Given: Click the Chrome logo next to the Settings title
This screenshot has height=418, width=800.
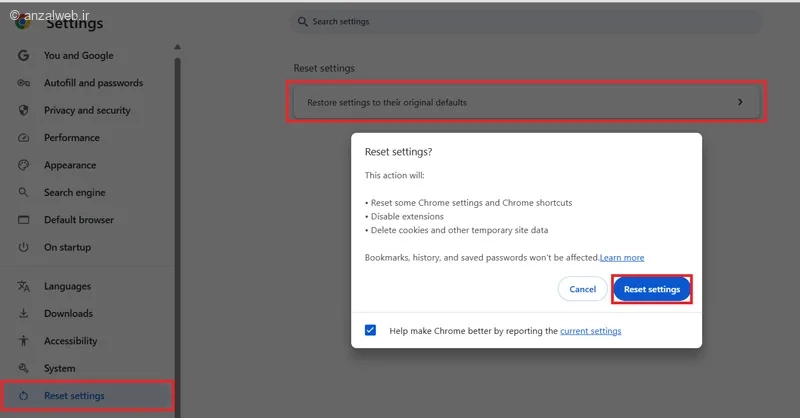Looking at the screenshot, I should (x=22, y=22).
